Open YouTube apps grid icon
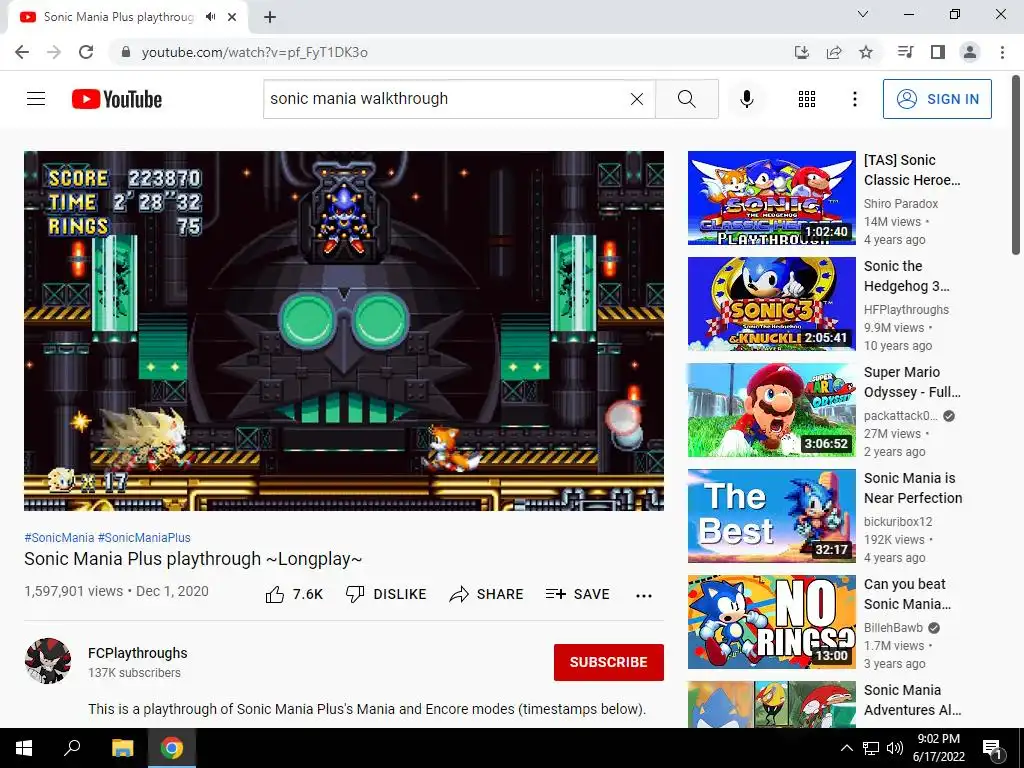Viewport: 1024px width, 768px height. 807,99
